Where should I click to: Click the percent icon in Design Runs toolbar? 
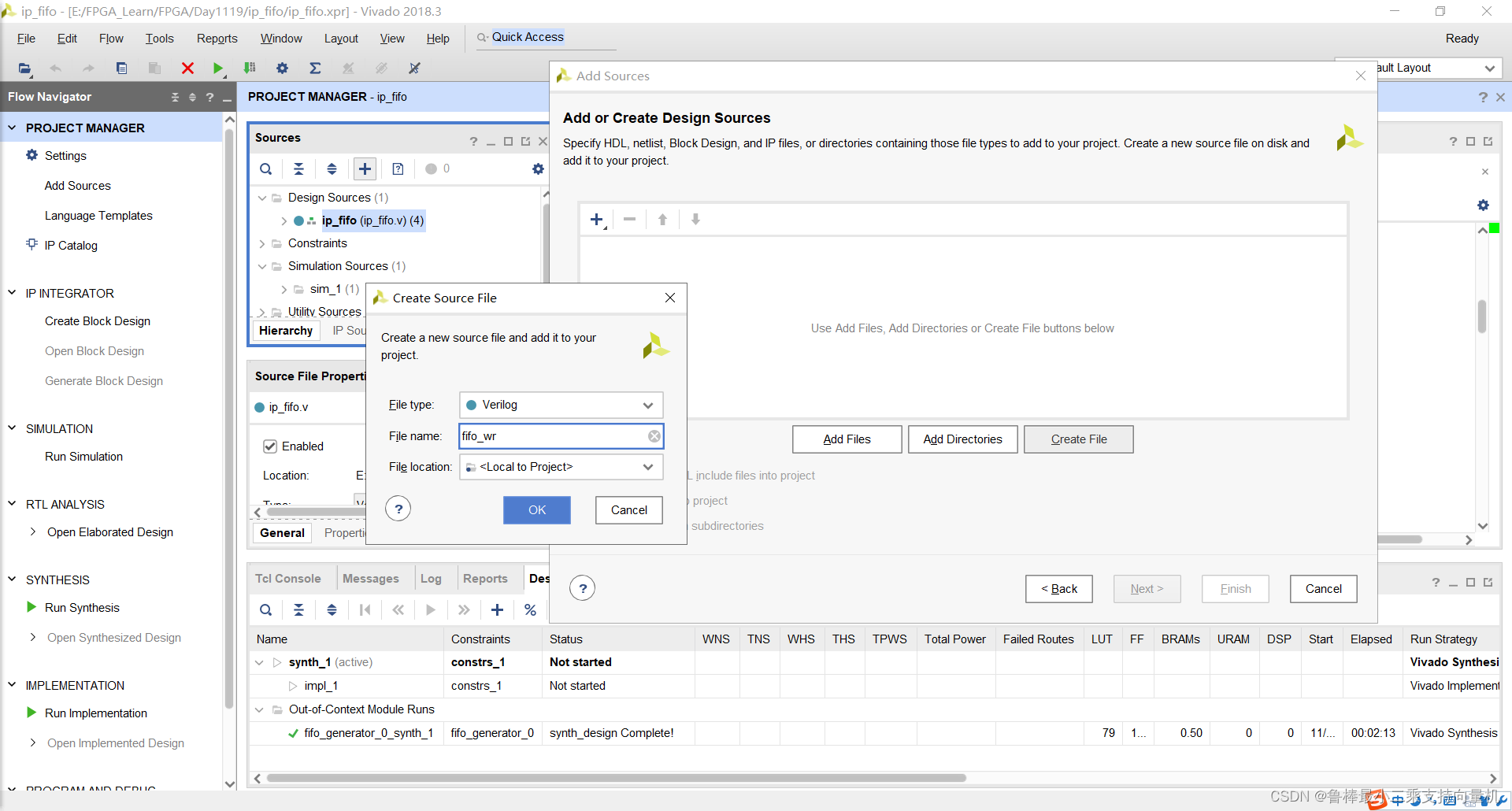pyautogui.click(x=530, y=609)
